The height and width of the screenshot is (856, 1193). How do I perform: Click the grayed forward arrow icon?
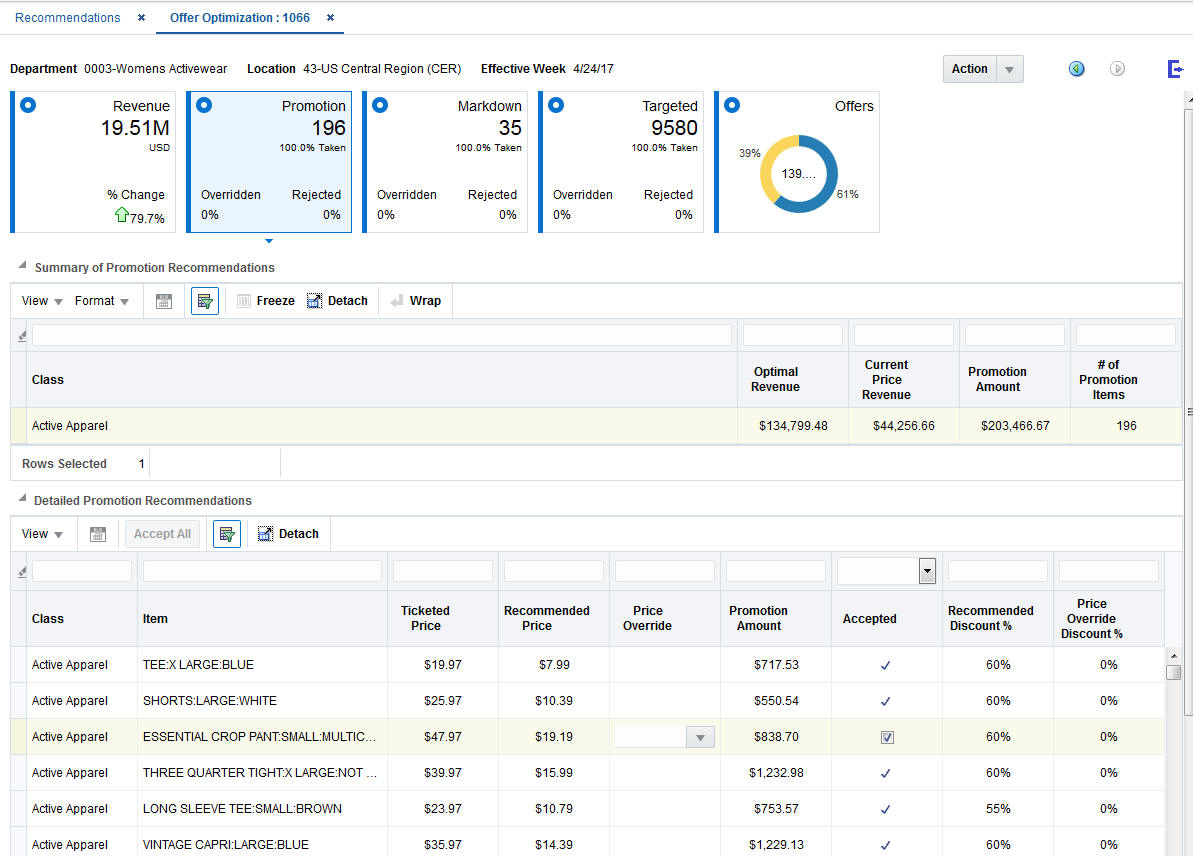click(1117, 68)
